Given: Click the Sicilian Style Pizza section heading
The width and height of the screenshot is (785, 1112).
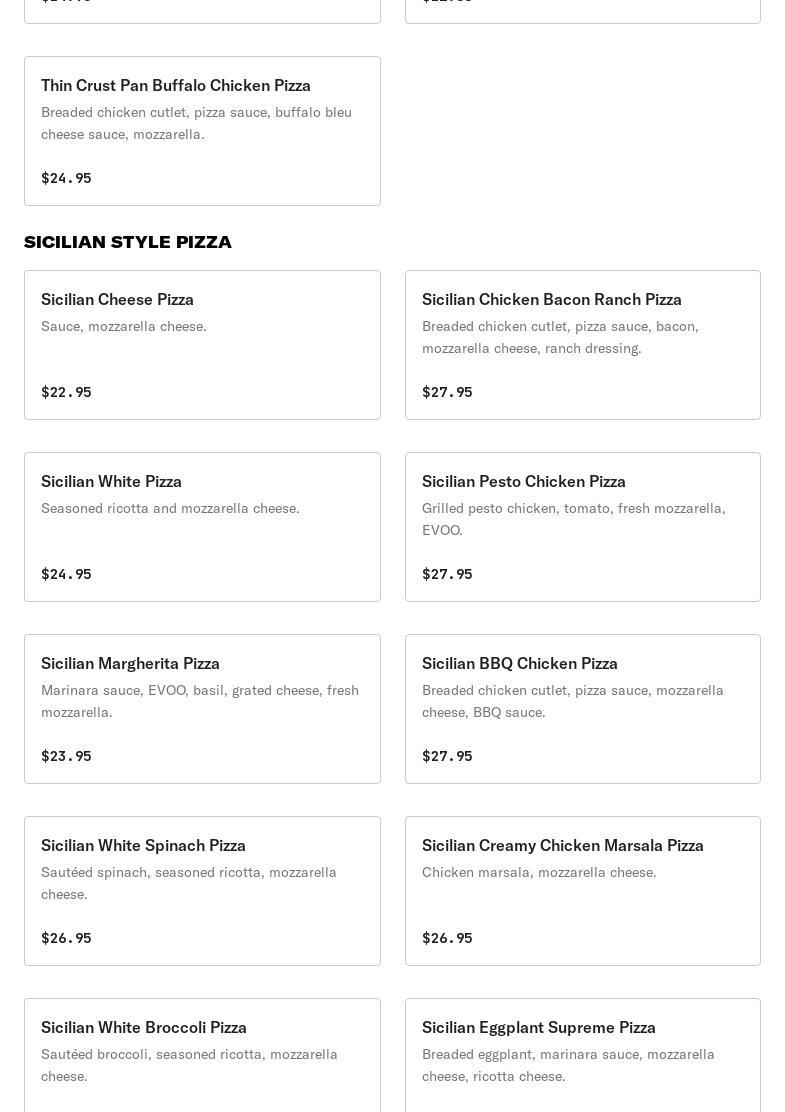Looking at the screenshot, I should point(128,242).
